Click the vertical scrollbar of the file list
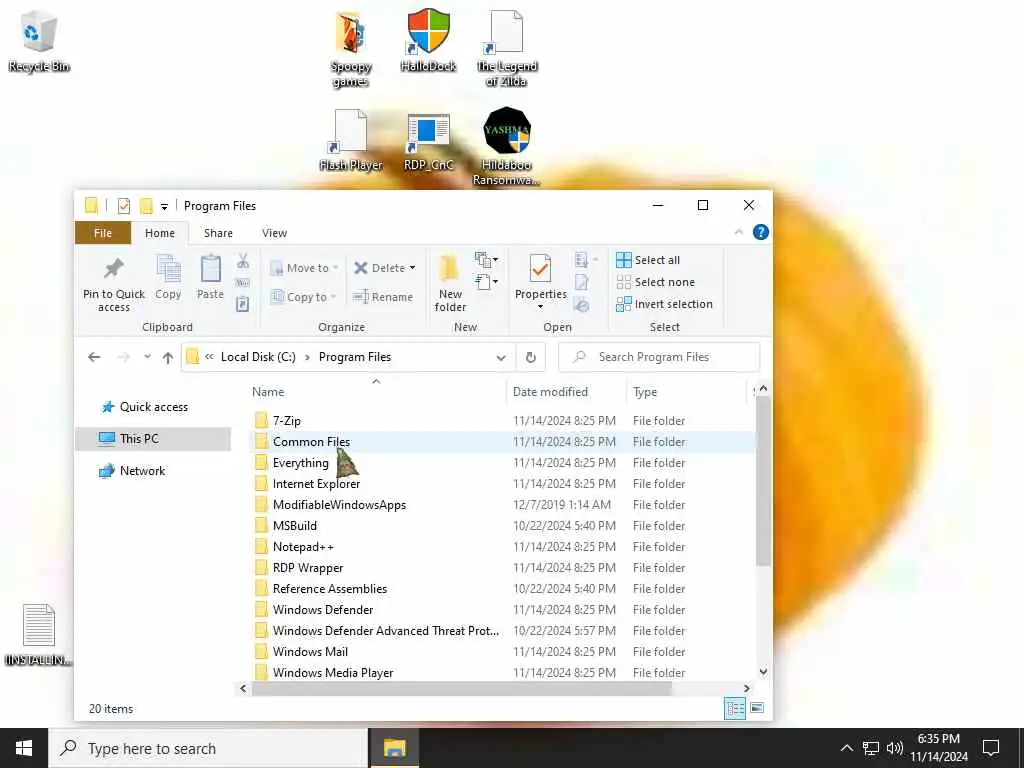This screenshot has height=768, width=1024. coord(763,481)
